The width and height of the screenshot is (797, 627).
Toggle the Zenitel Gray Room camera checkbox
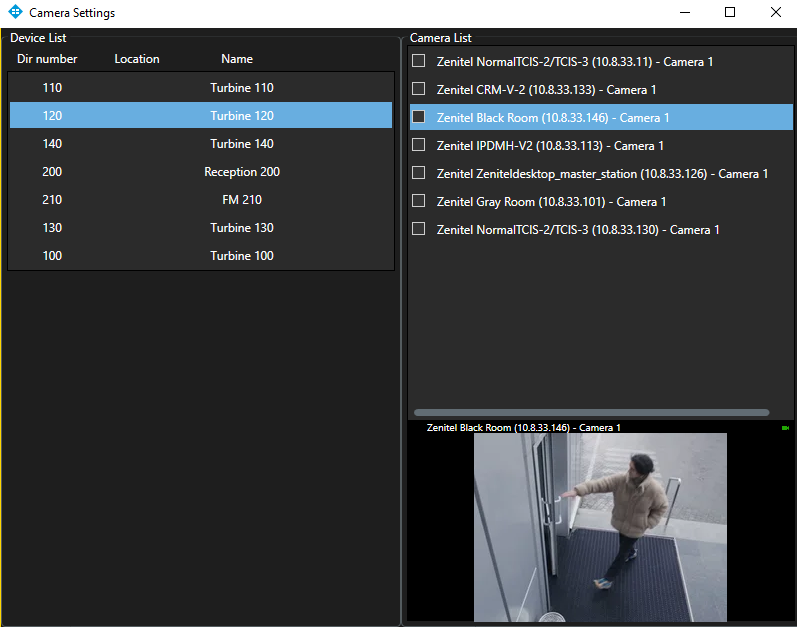click(419, 201)
